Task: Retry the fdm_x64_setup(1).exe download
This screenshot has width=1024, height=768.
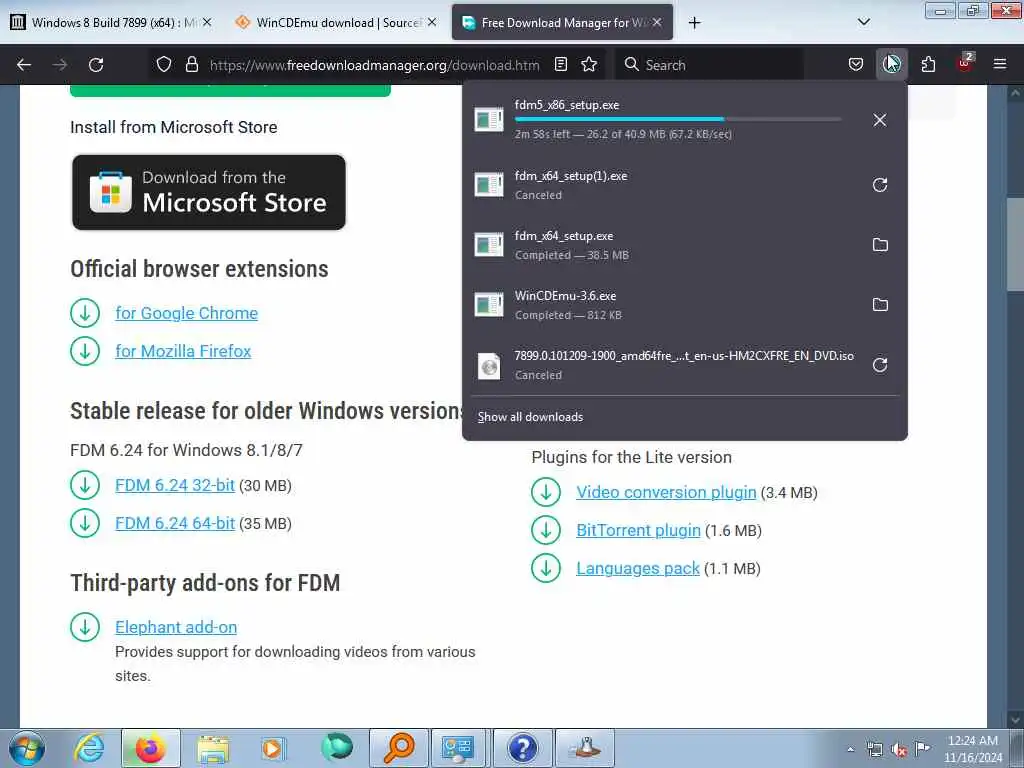Action: [x=880, y=185]
